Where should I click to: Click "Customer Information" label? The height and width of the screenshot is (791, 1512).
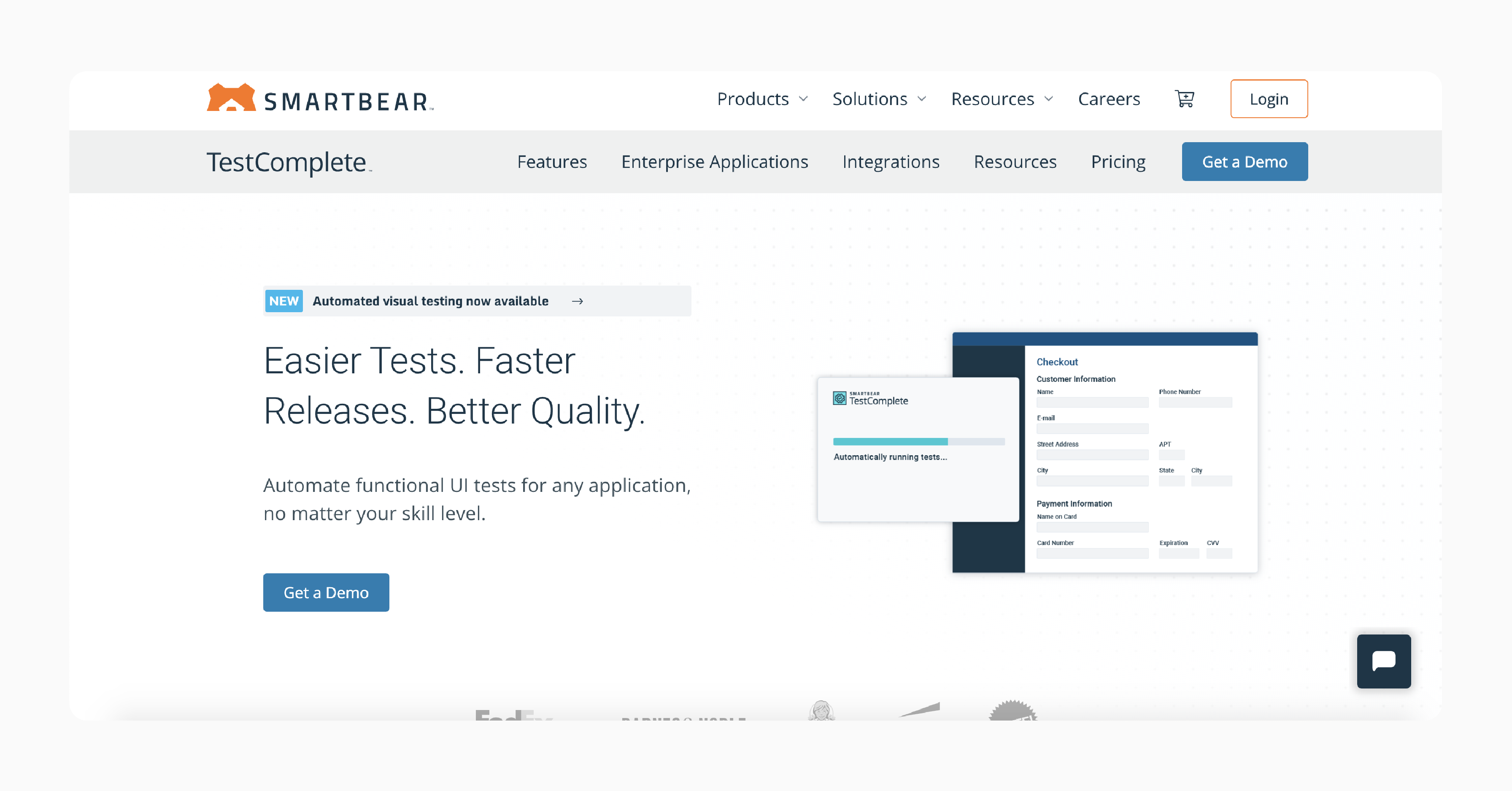[1075, 378]
